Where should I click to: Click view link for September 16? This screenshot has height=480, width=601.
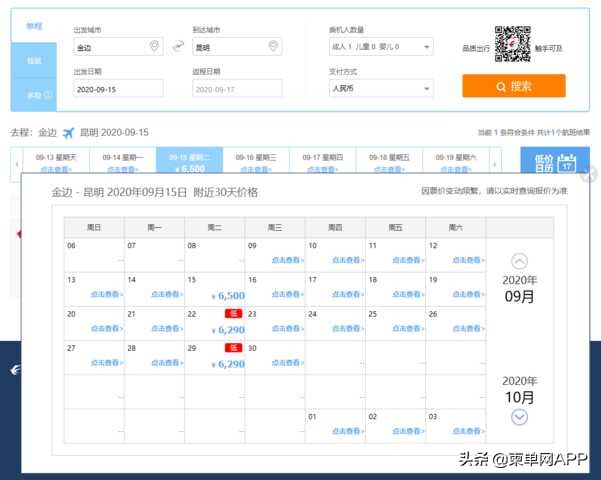287,294
